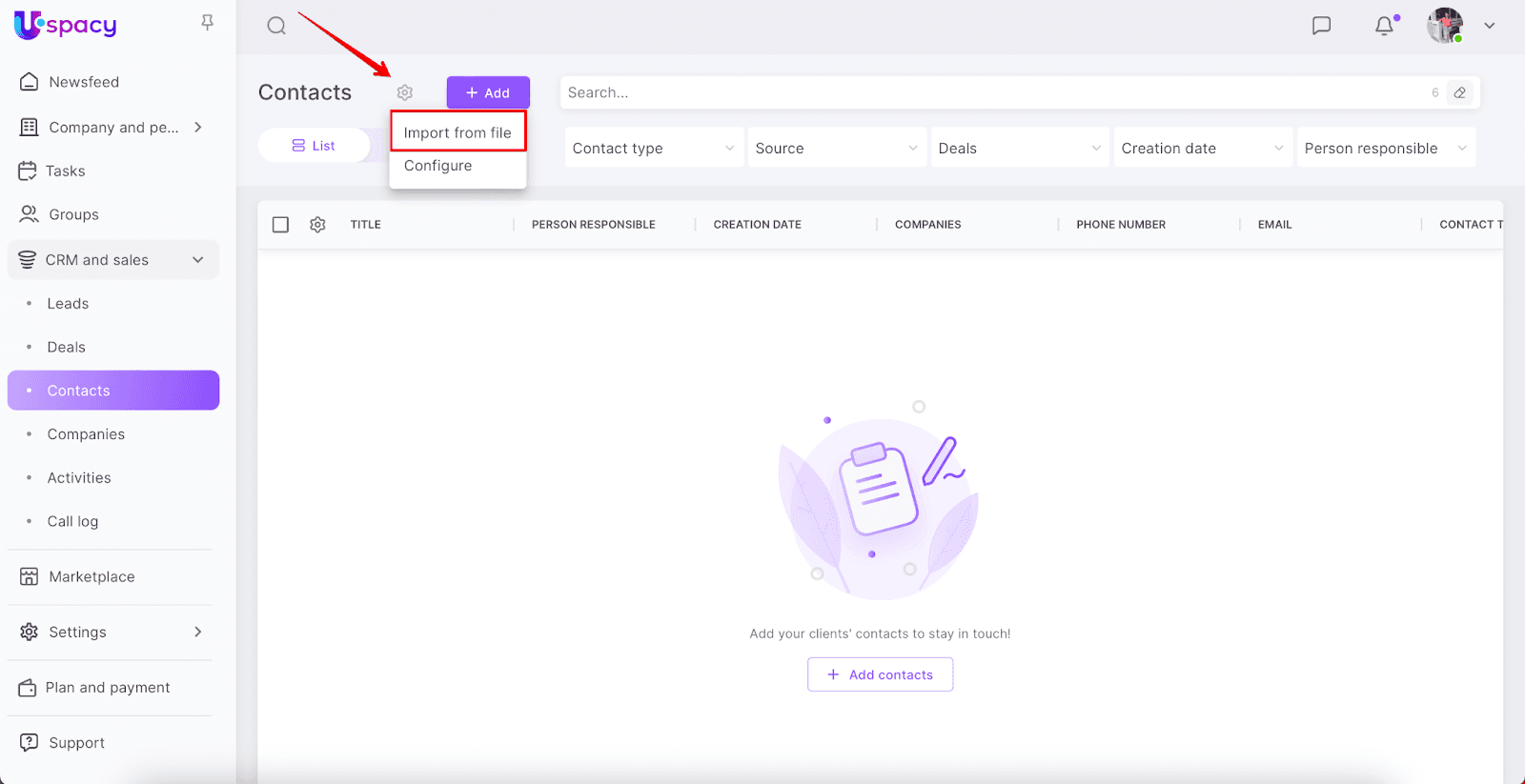Screen dimensions: 1525x784
Task: Switch to the List view tab
Action: pyautogui.click(x=314, y=146)
